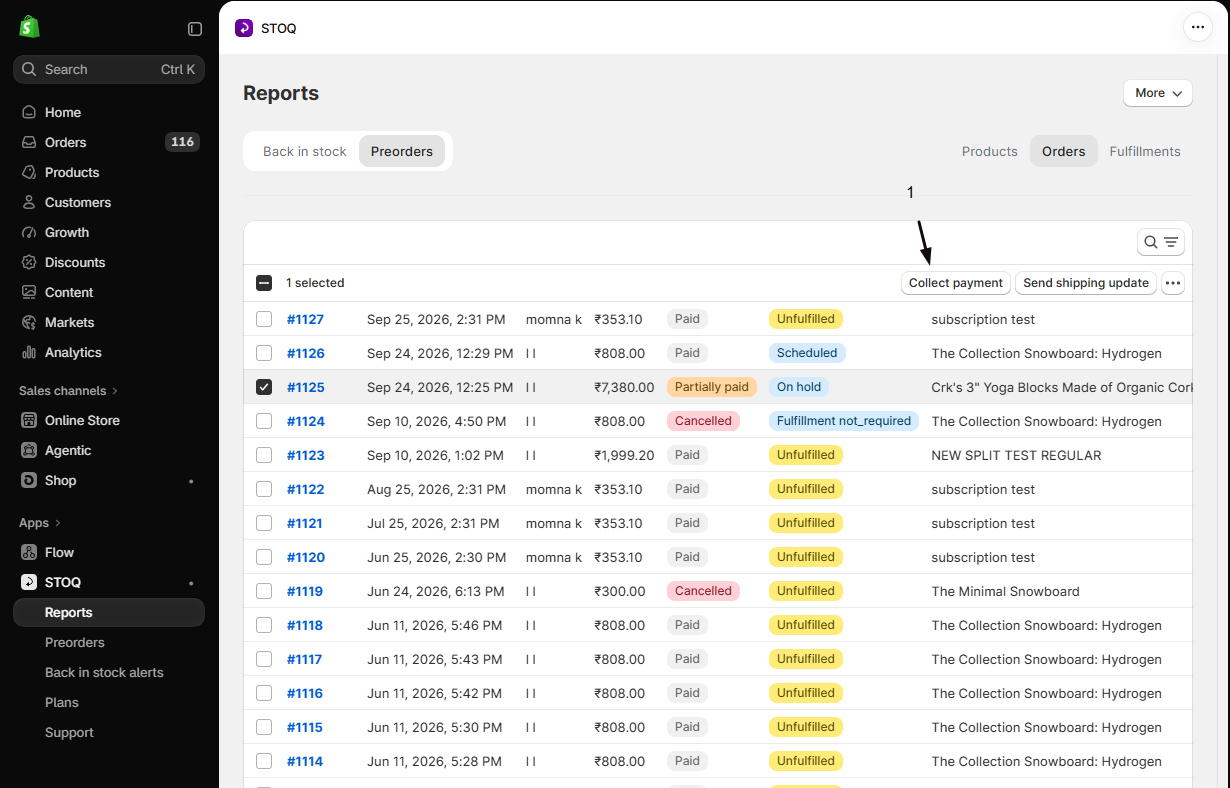Select the Orders report tab
Image resolution: width=1230 pixels, height=788 pixels.
pos(1064,152)
